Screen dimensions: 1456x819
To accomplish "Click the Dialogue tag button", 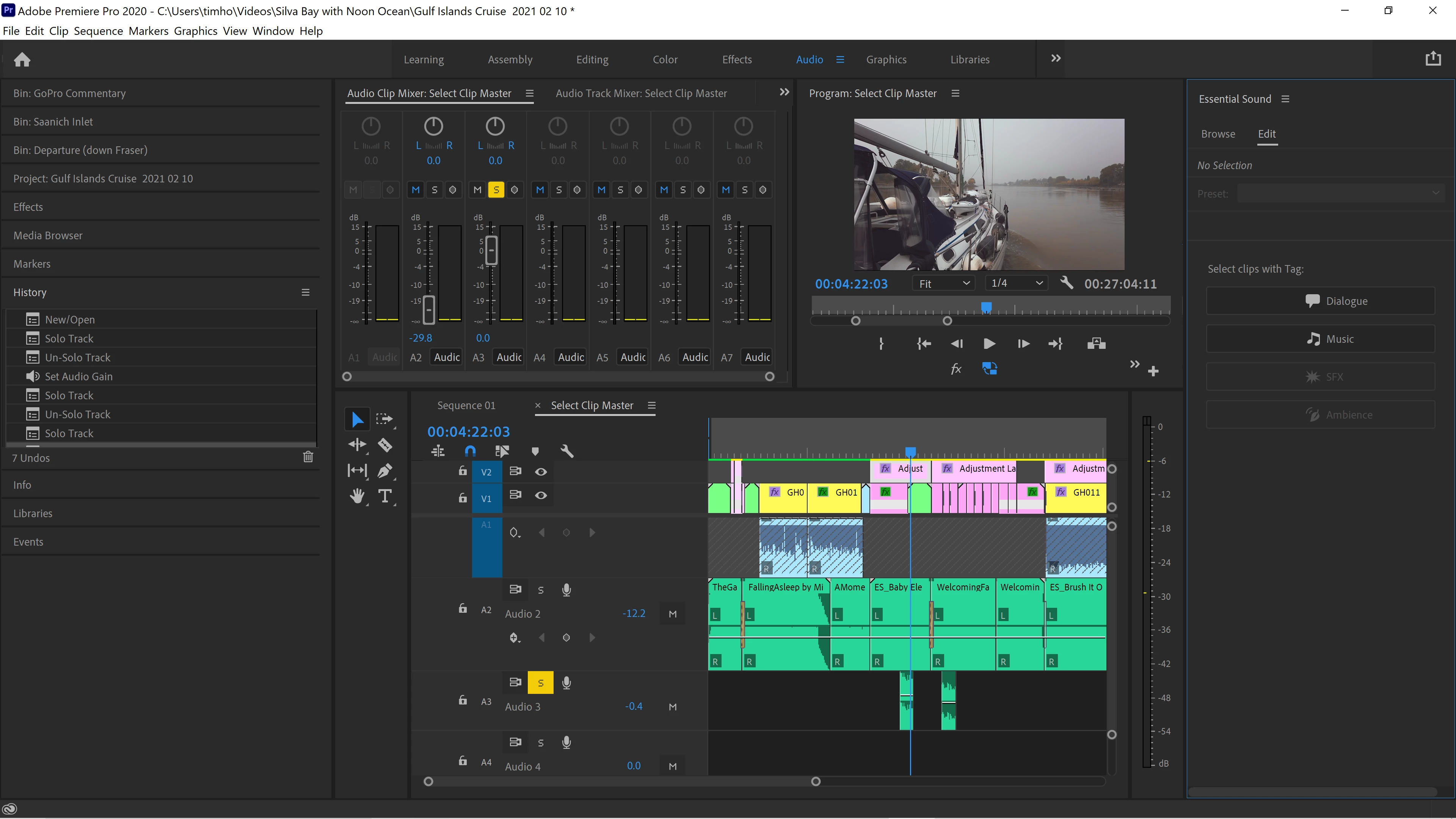I will [1320, 301].
